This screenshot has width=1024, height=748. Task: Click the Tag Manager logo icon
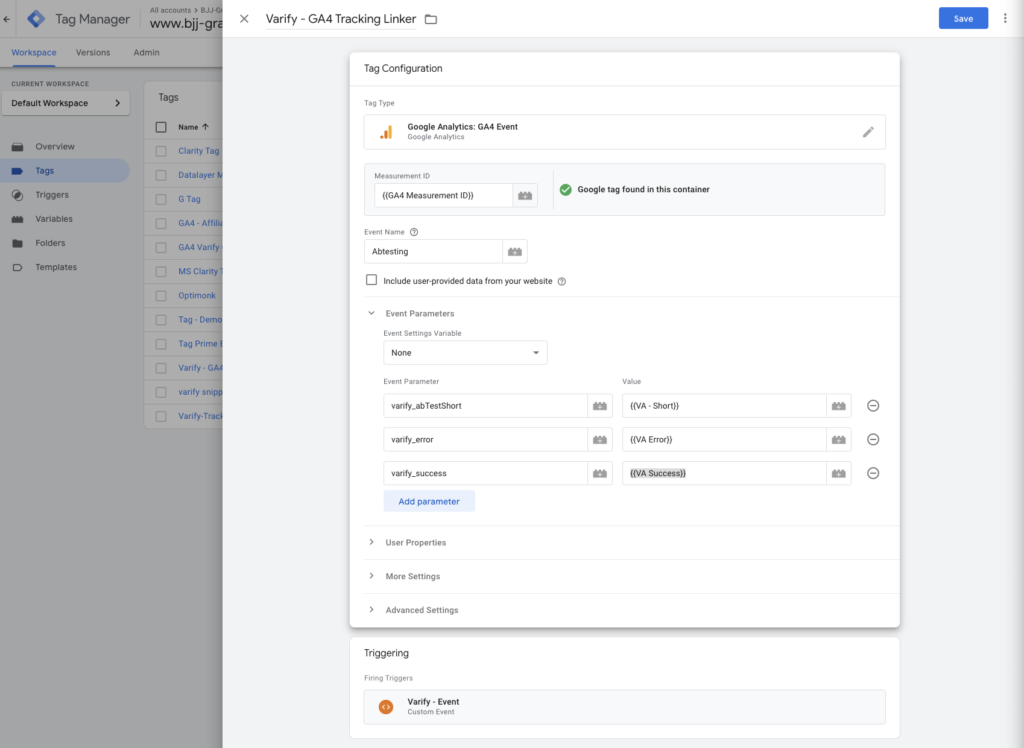(x=36, y=19)
